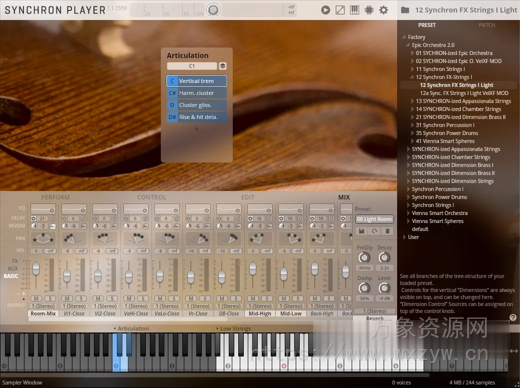Click the Mid-High pan display
520x388 pixels.
point(260,238)
